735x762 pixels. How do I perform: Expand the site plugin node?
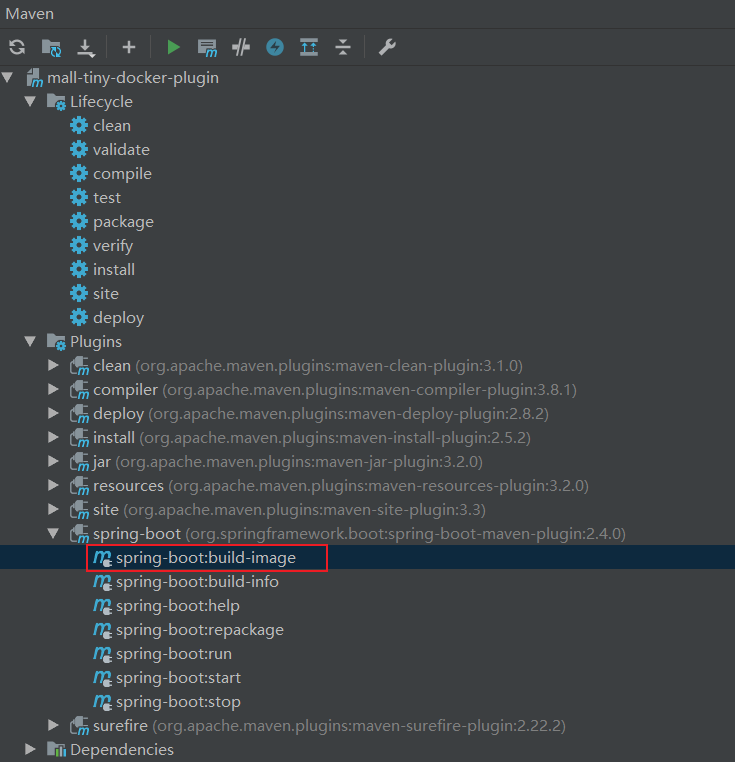(53, 509)
